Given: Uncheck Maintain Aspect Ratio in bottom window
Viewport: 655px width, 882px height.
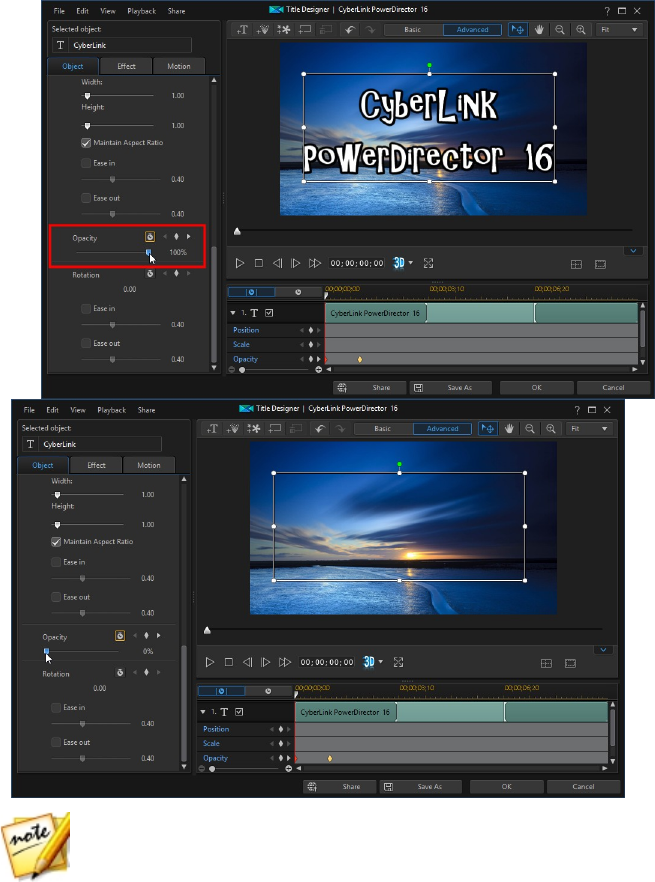Looking at the screenshot, I should [x=56, y=542].
